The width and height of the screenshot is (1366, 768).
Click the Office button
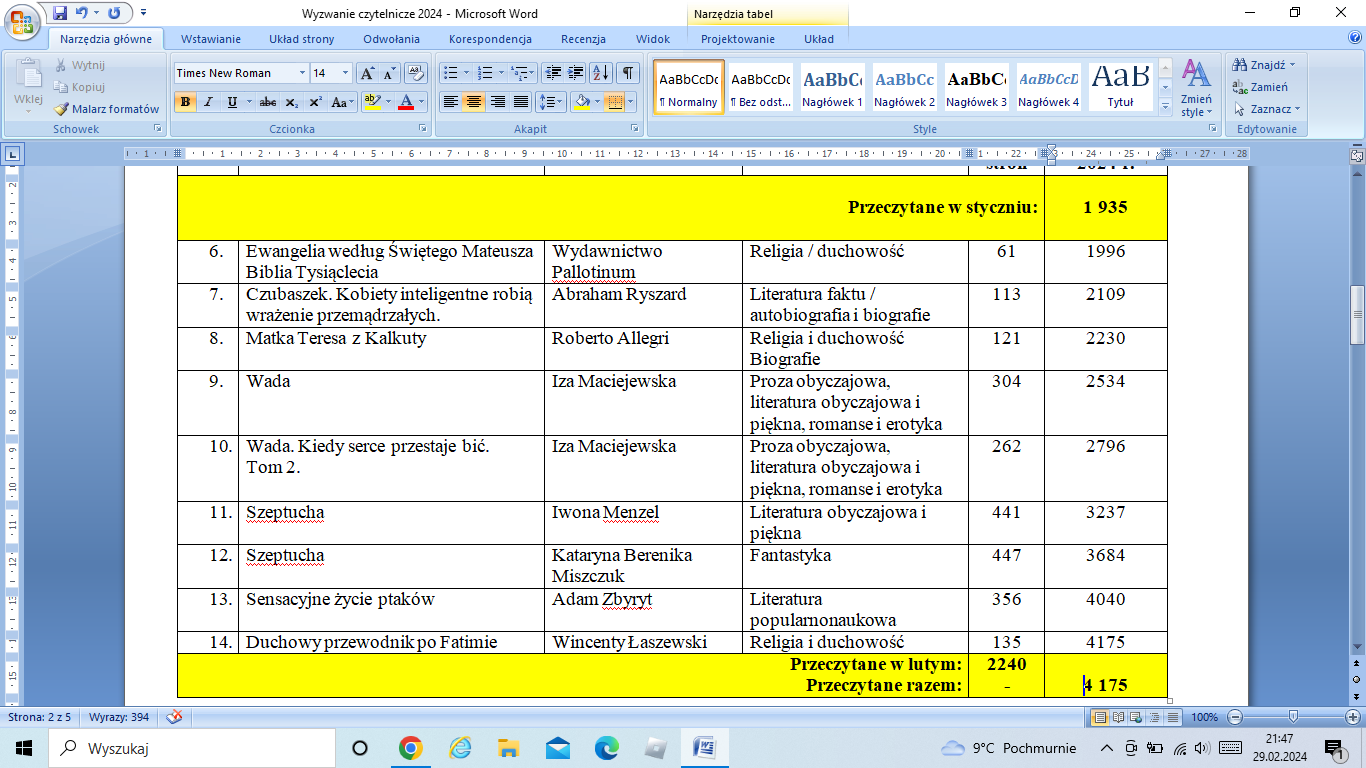point(23,22)
